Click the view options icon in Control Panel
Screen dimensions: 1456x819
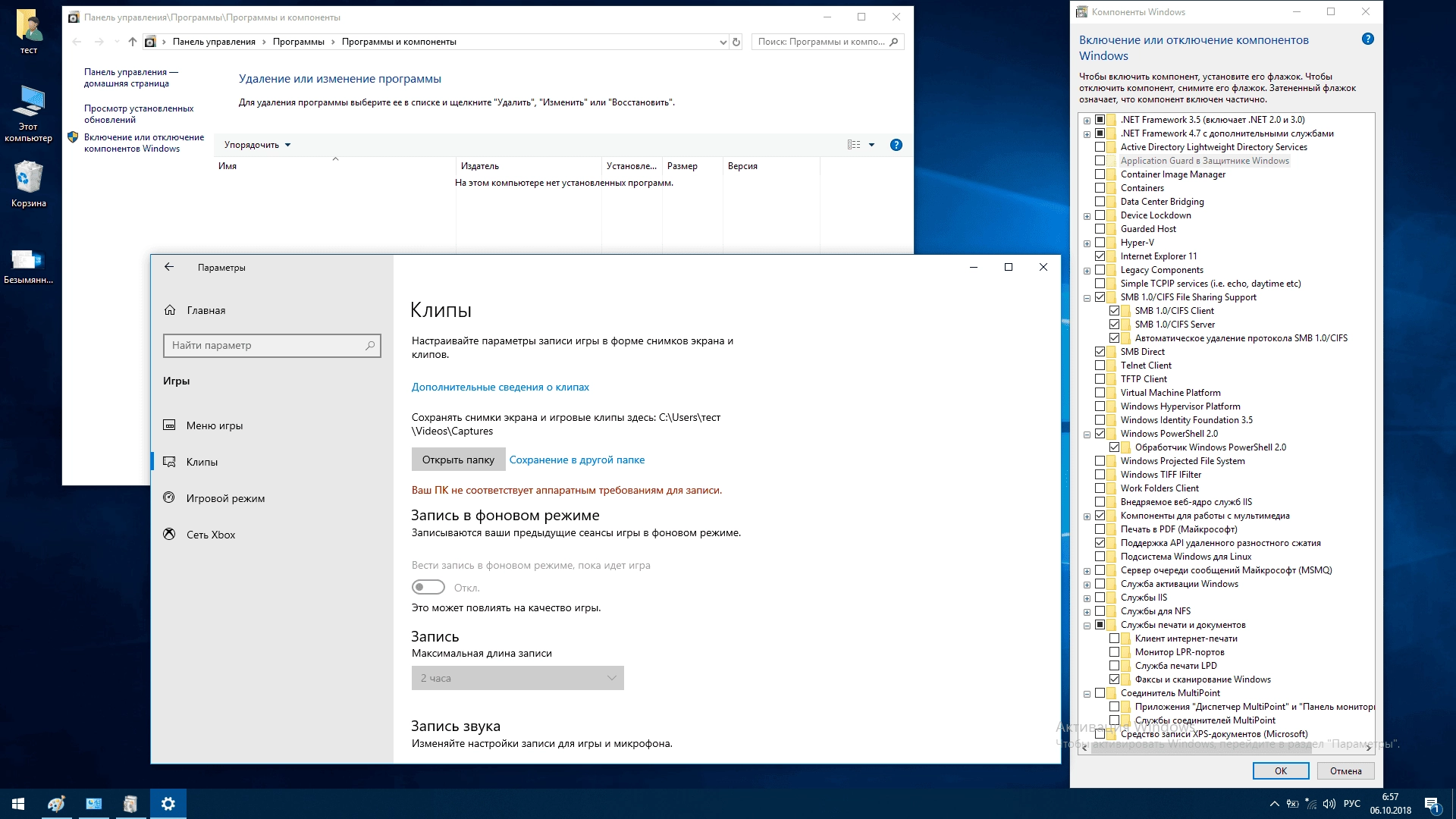coord(854,145)
